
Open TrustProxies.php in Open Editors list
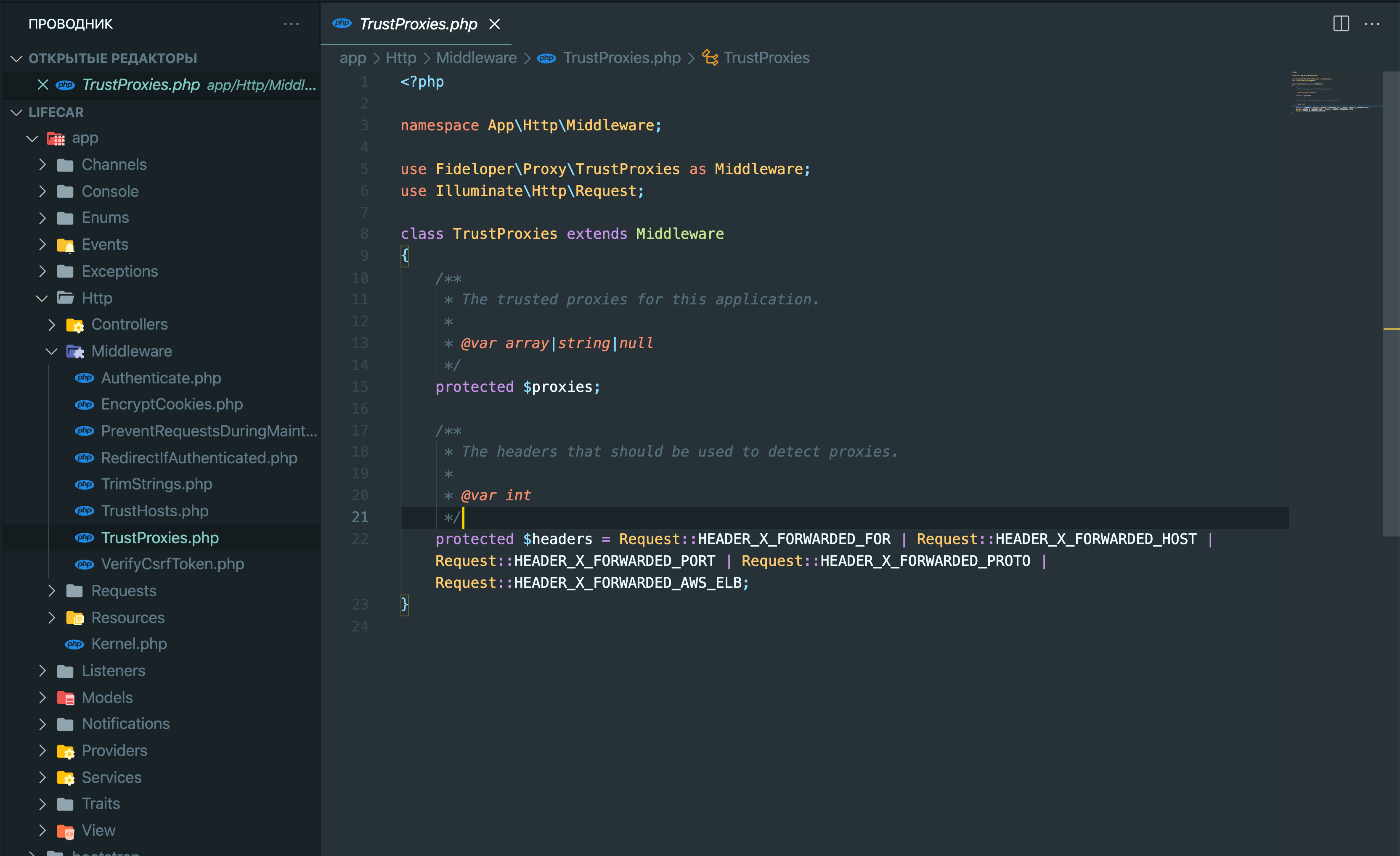(162, 85)
